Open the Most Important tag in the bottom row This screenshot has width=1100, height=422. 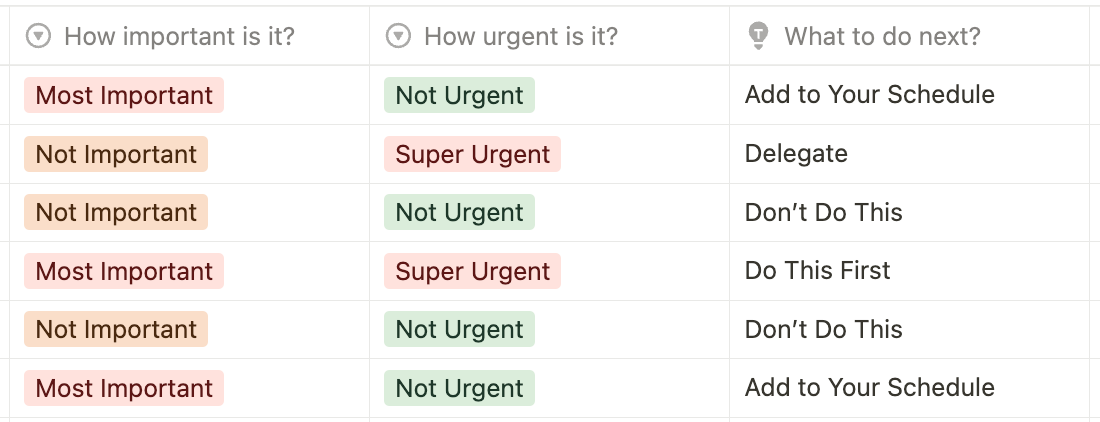pos(124,388)
